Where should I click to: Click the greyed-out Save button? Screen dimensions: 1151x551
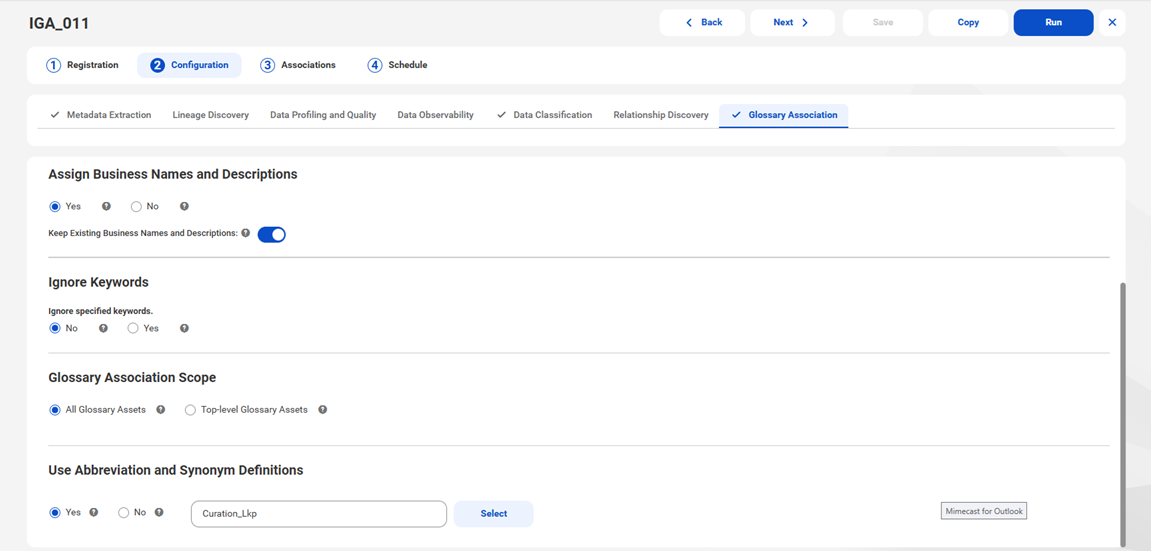(883, 23)
